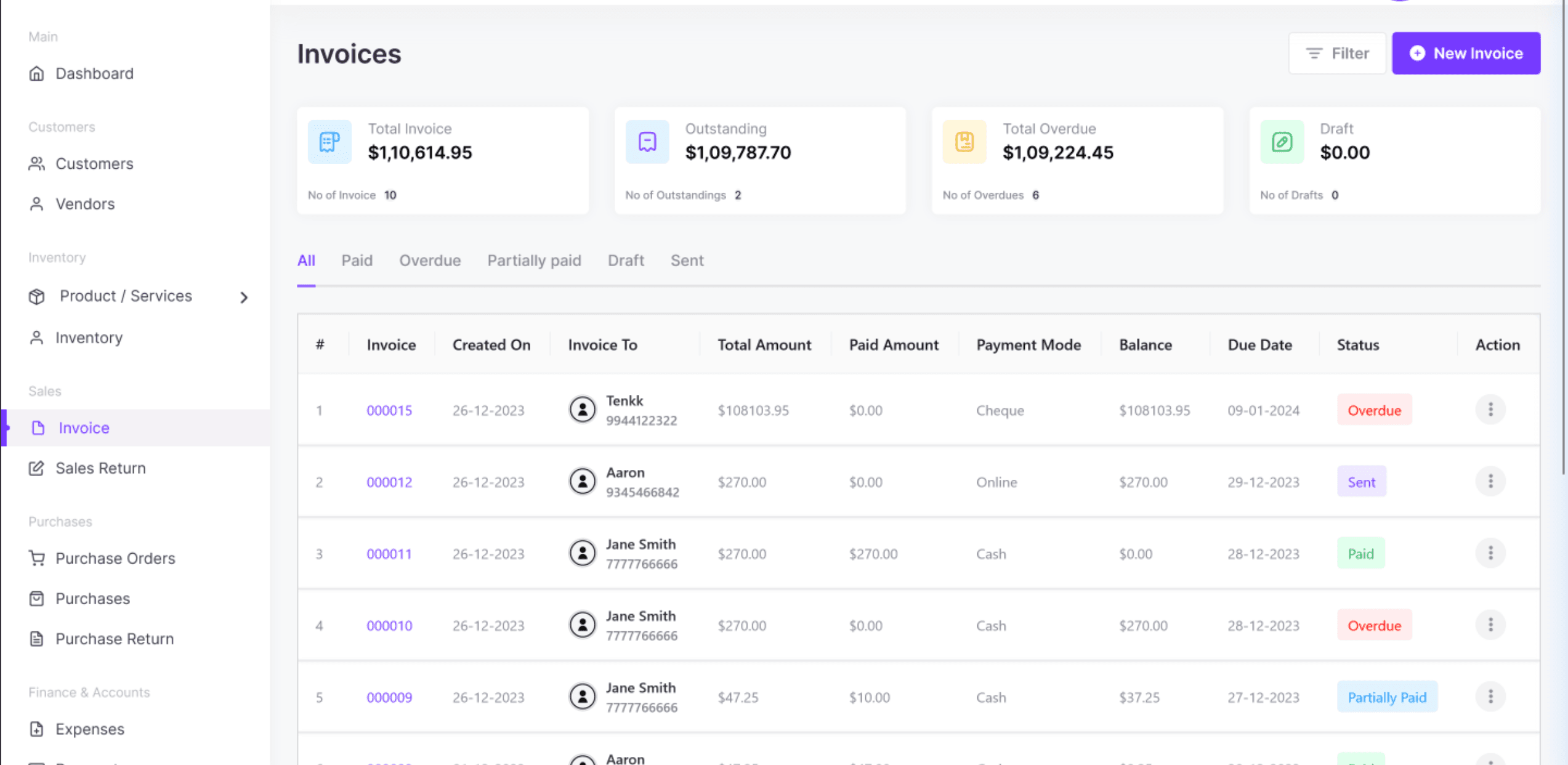Click the Sales Return edit icon

click(37, 468)
